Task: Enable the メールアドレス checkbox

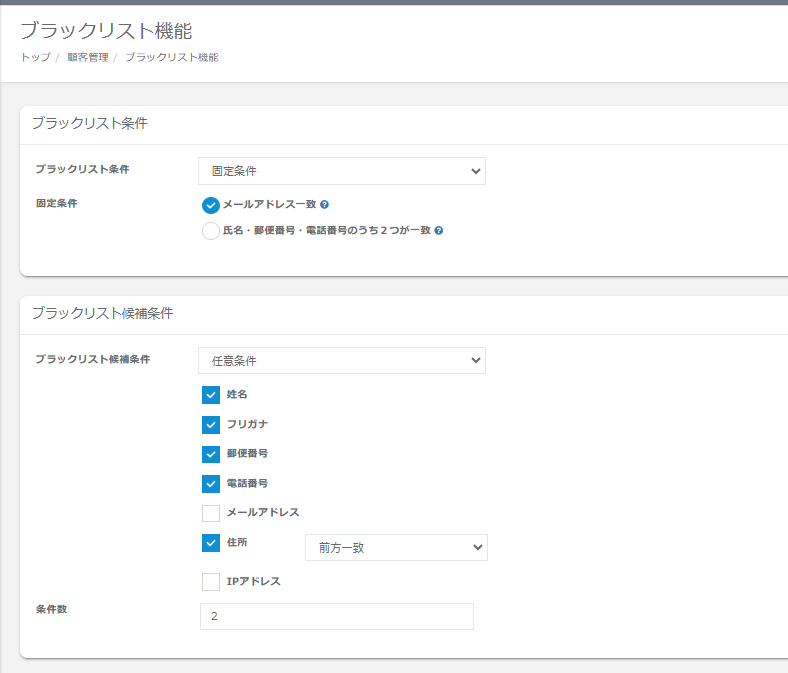Action: [x=211, y=513]
